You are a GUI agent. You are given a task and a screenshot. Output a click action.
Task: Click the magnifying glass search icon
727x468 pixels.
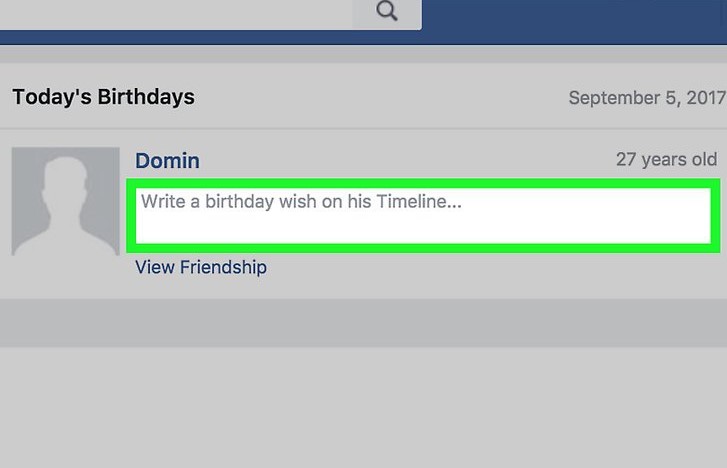click(x=387, y=12)
